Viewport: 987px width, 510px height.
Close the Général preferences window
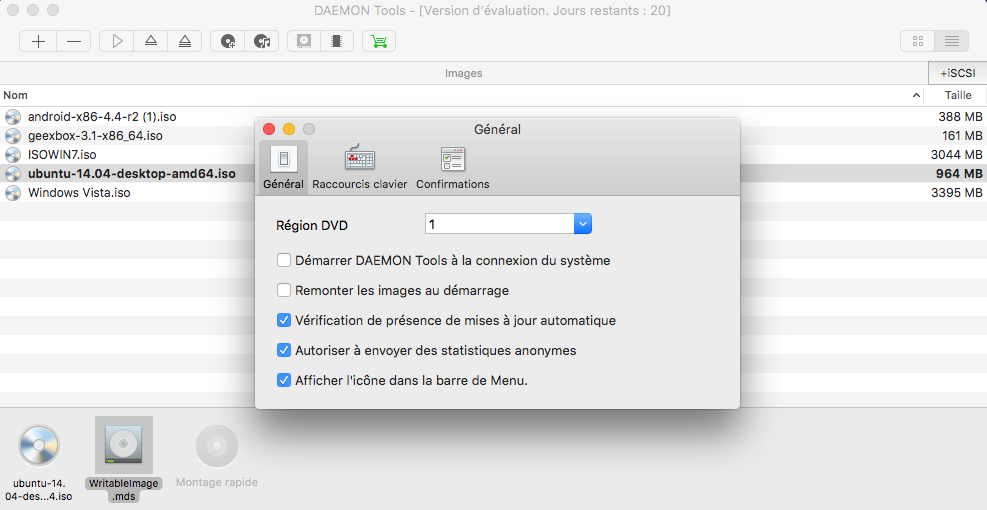269,129
